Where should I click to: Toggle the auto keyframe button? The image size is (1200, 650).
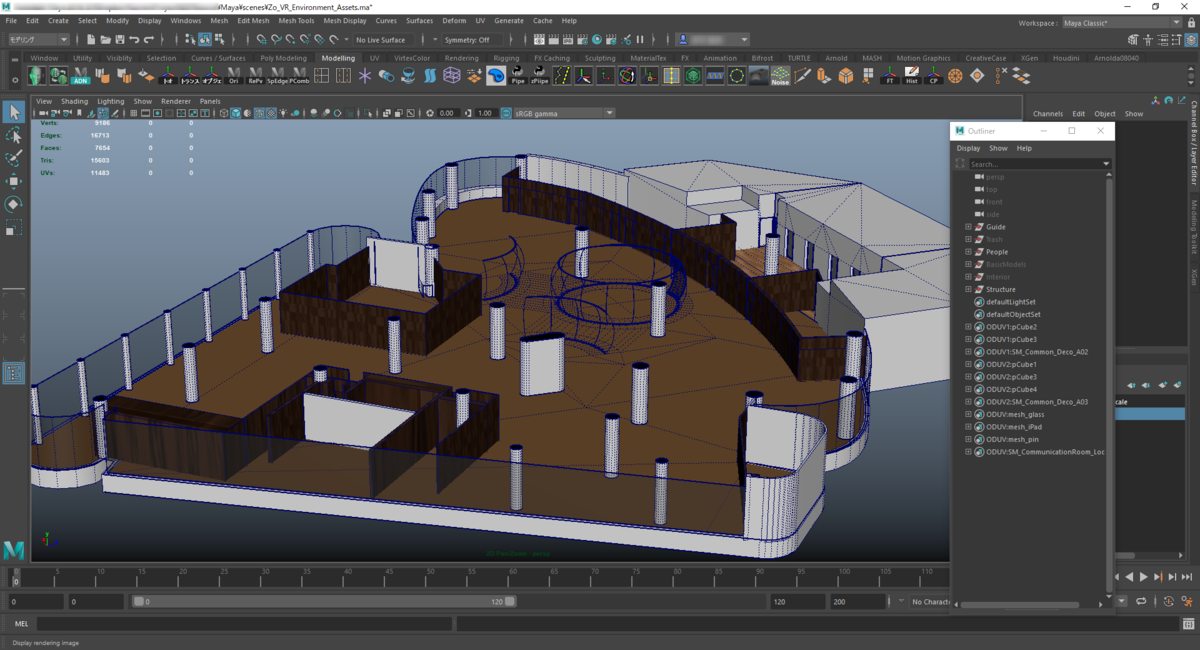1167,602
